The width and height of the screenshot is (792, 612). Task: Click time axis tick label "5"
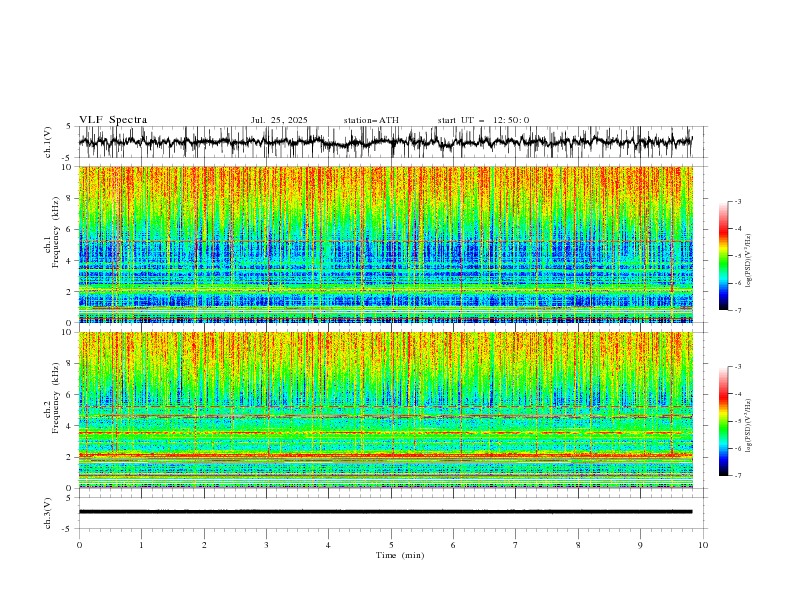pyautogui.click(x=391, y=545)
